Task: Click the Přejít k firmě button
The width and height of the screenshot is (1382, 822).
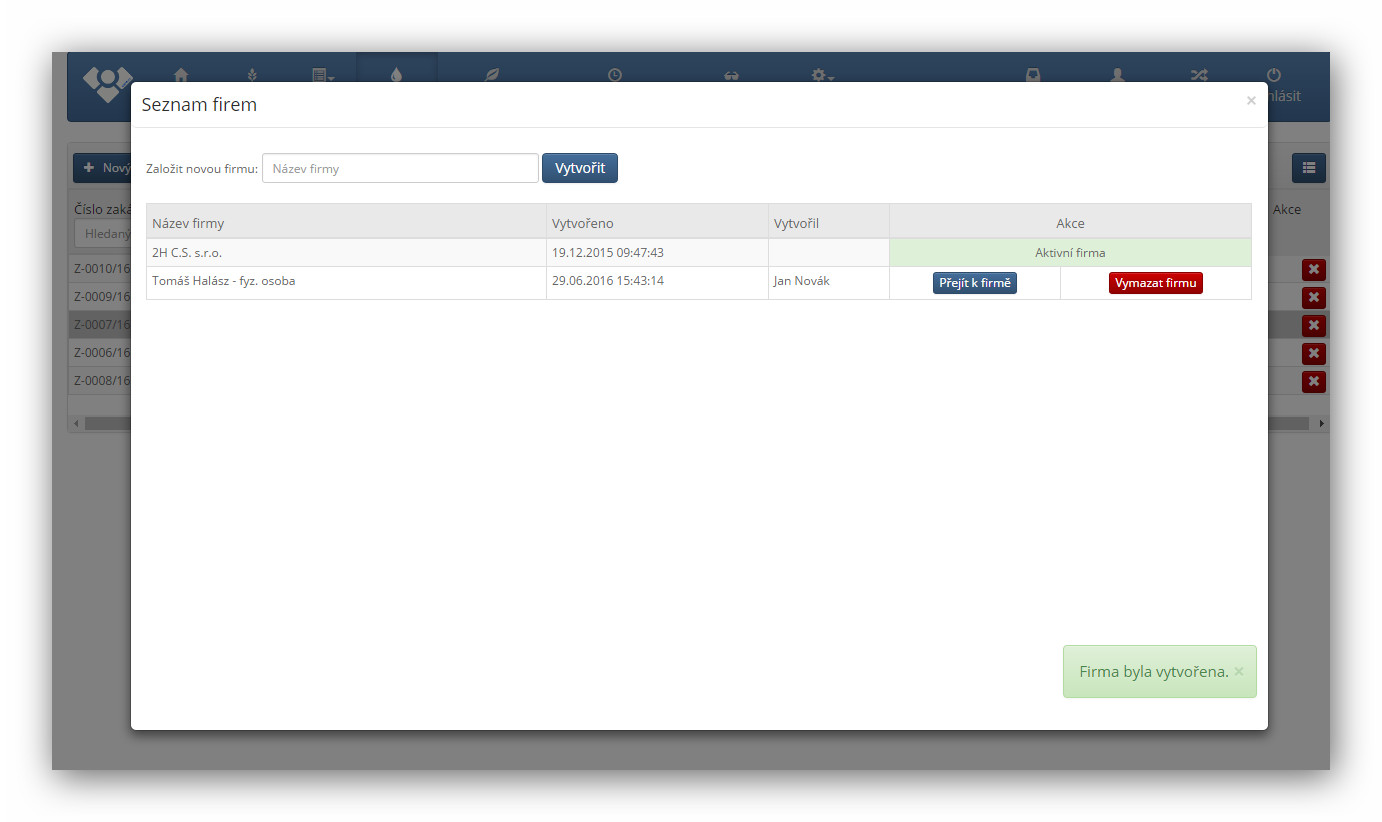Action: pos(974,283)
